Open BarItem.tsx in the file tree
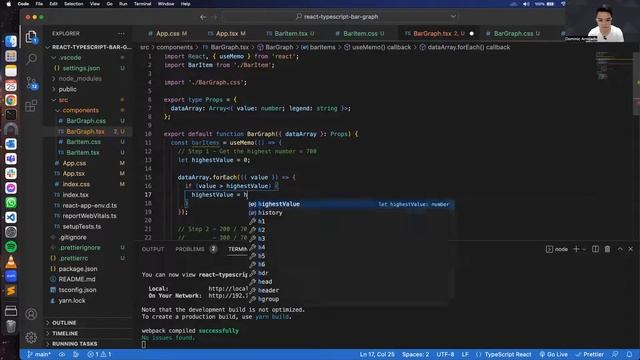This screenshot has height=360, width=640. (83, 152)
